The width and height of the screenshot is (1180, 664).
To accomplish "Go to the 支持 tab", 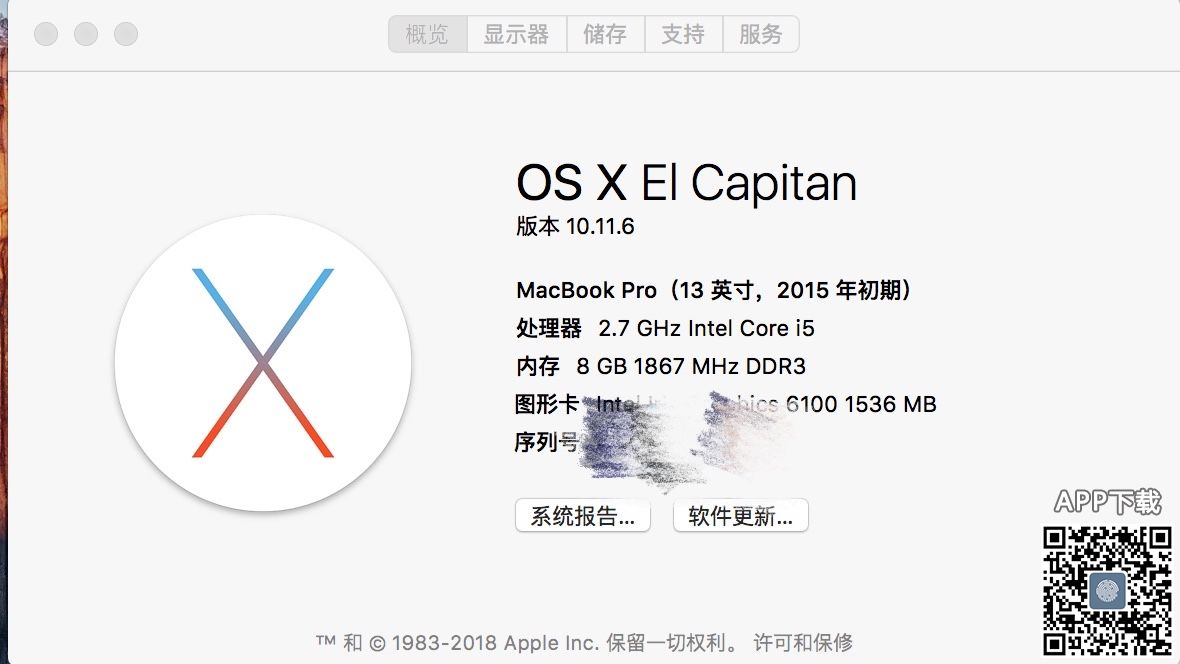I will (683, 34).
